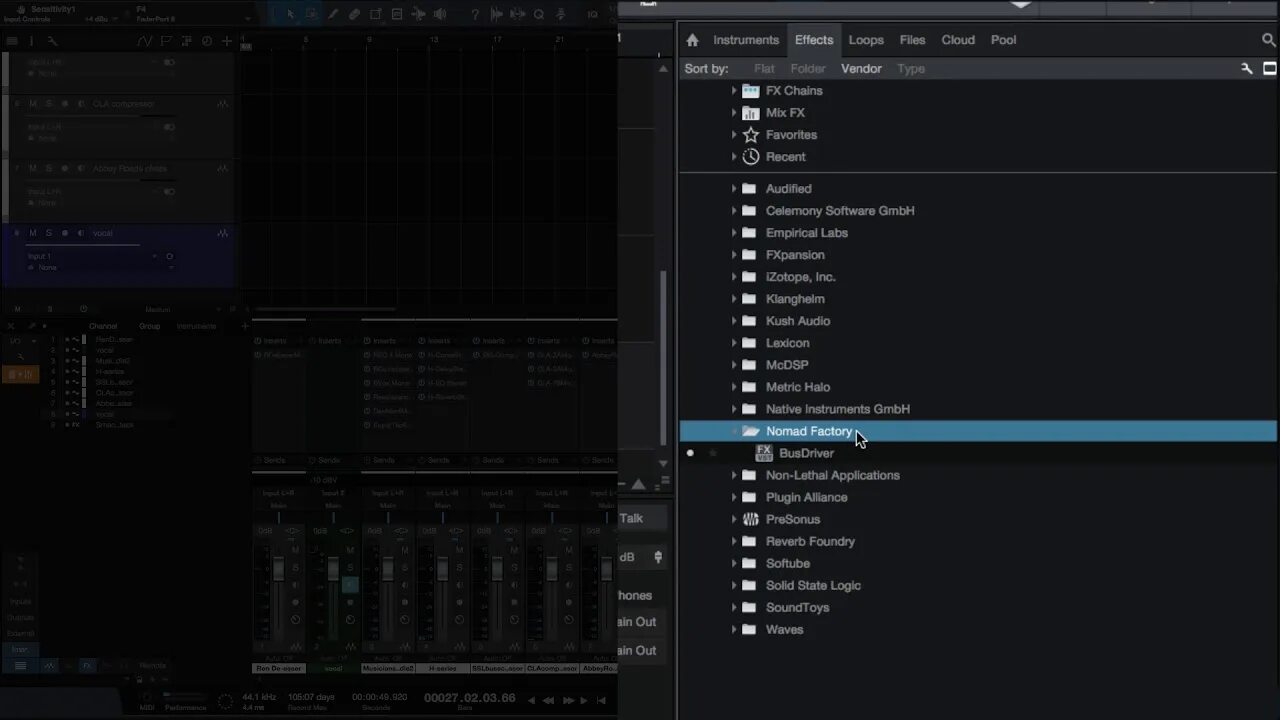Viewport: 1280px width, 720px height.
Task: Select the Bend tool in the toolbar
Action: pyautogui.click(x=418, y=14)
